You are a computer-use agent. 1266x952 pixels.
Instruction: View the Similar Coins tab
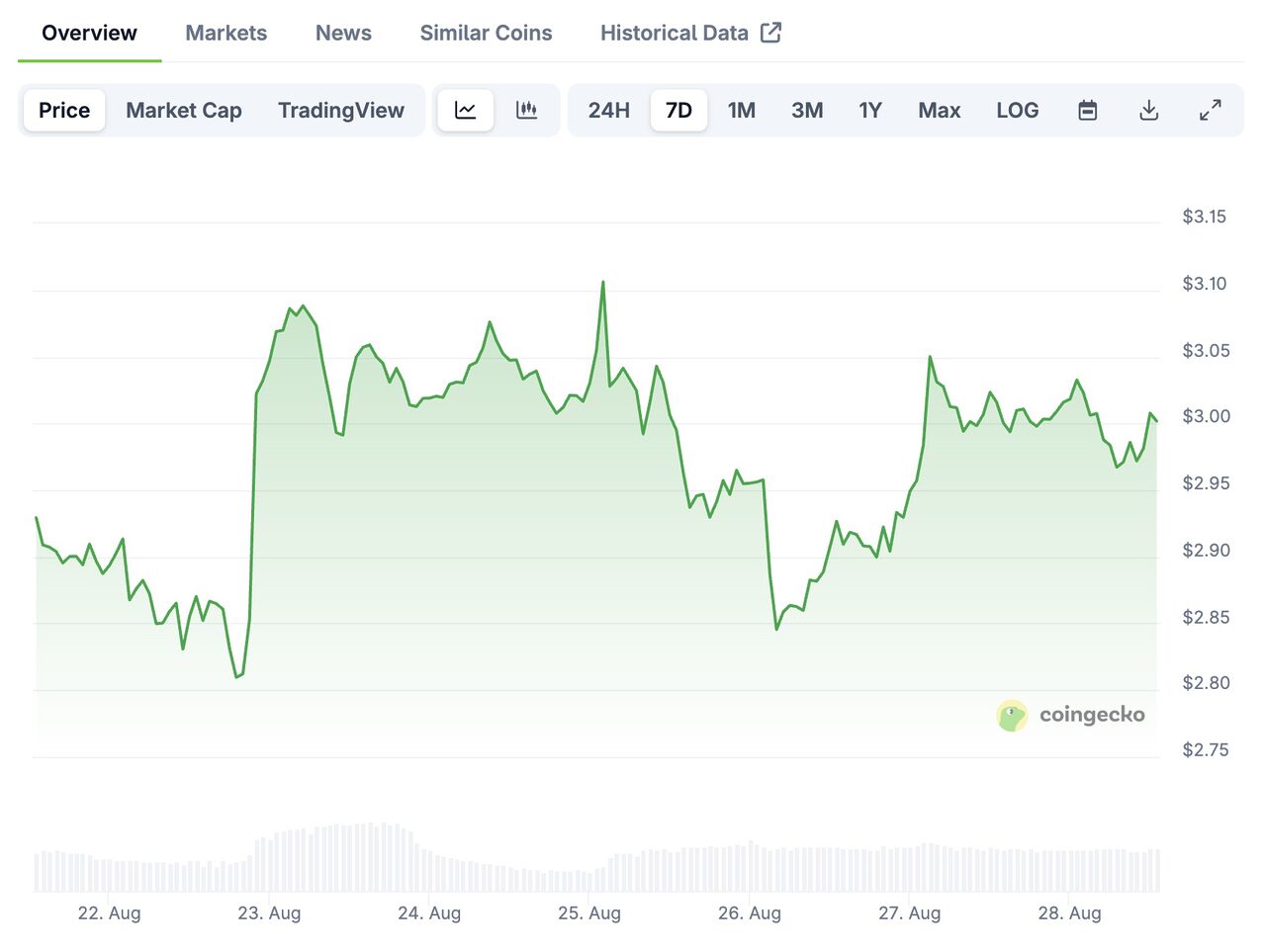pyautogui.click(x=486, y=32)
